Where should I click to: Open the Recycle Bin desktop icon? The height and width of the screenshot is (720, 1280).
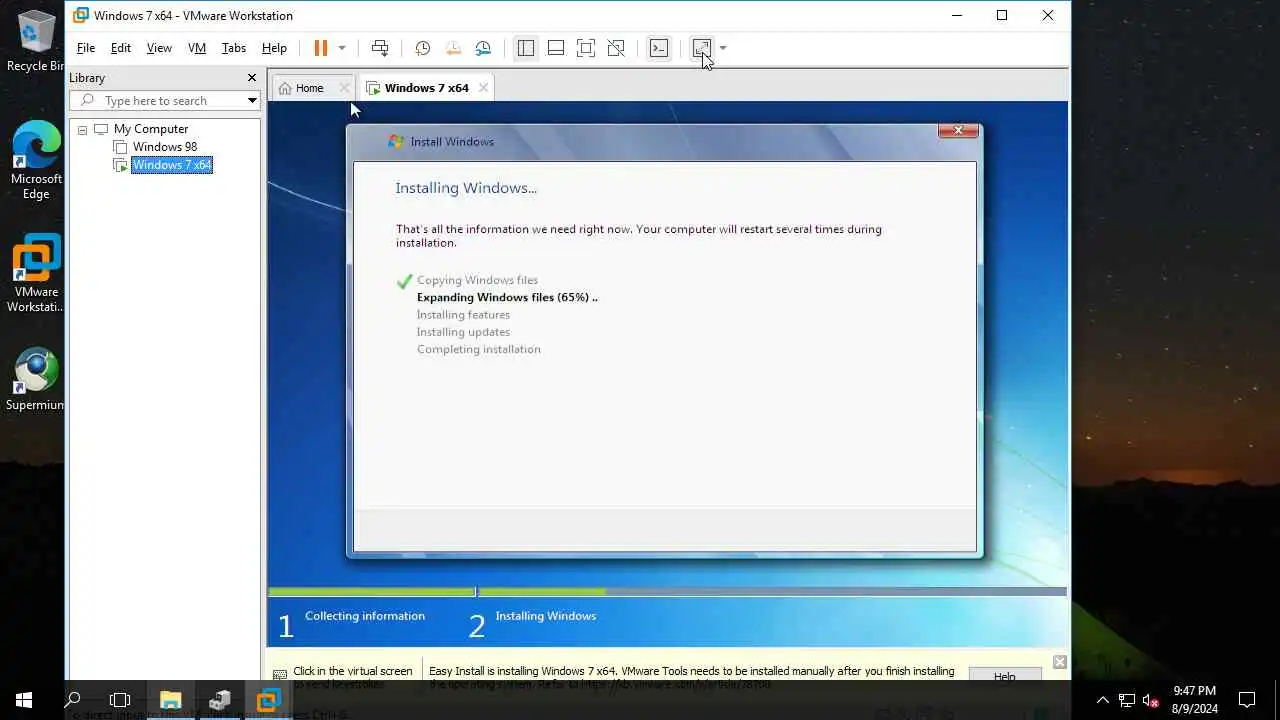click(x=37, y=41)
